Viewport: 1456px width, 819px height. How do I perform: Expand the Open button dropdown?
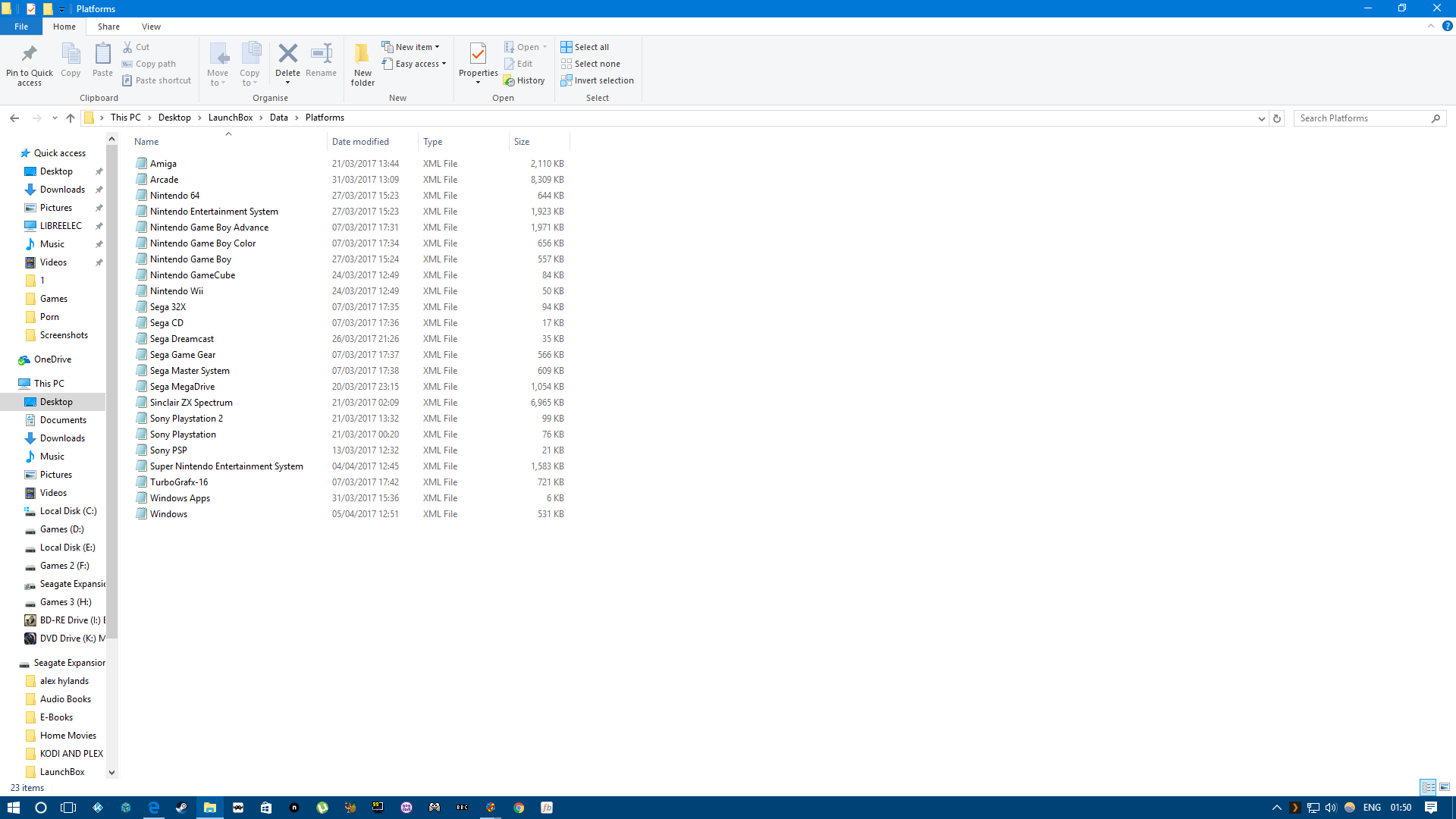click(x=544, y=47)
